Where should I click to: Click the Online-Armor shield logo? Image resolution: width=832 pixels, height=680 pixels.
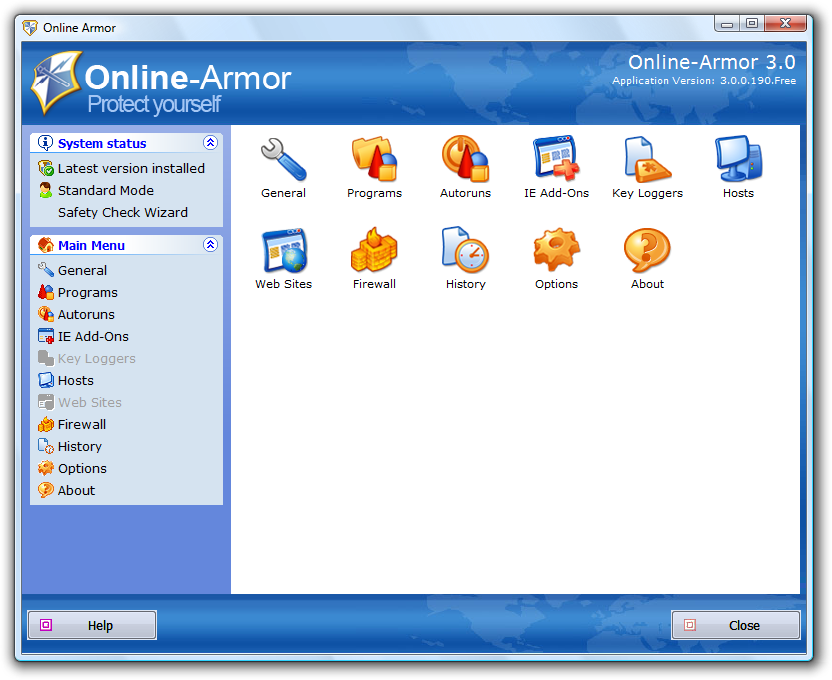tap(56, 82)
